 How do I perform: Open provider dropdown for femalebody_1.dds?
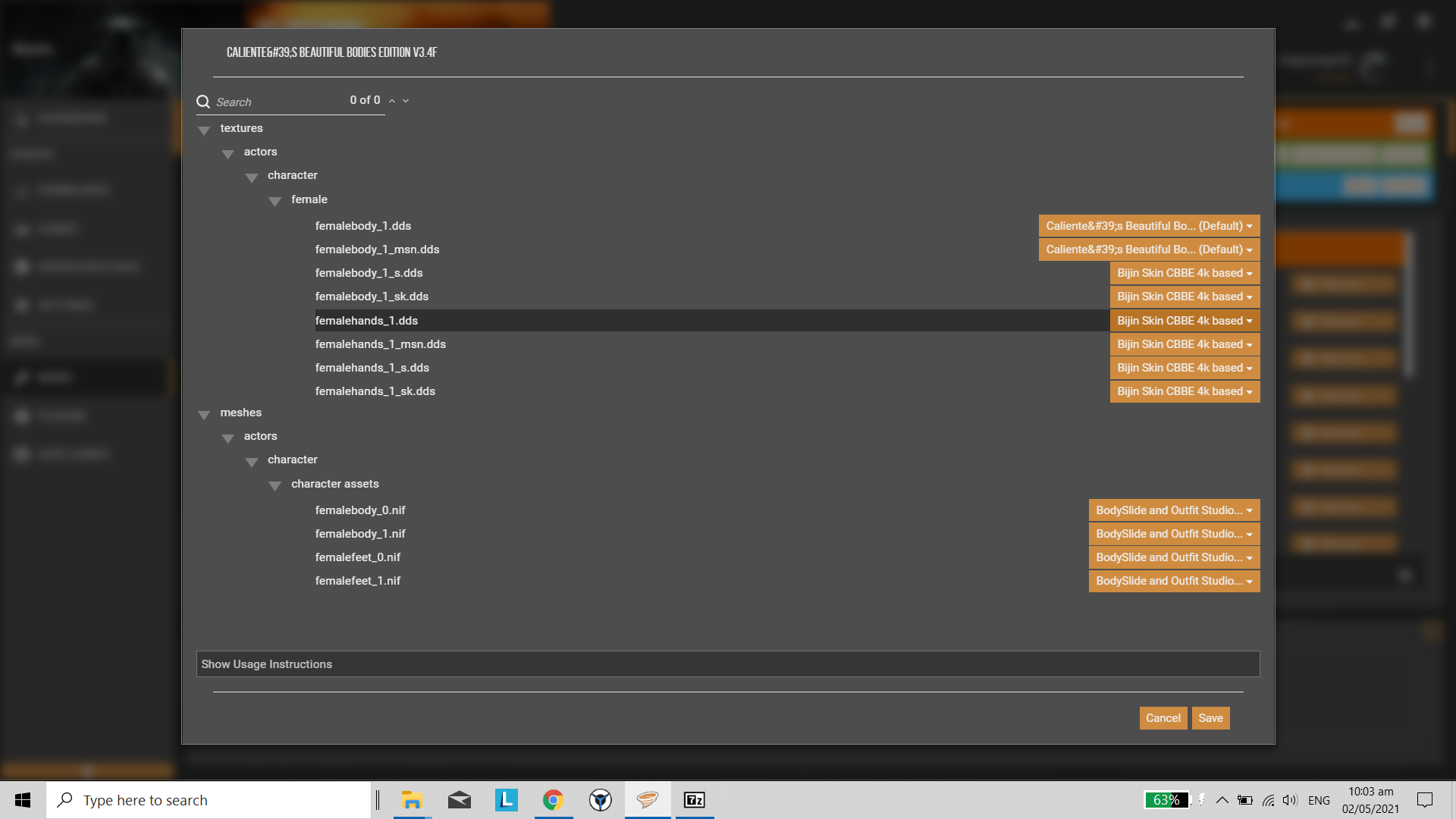coord(1149,226)
